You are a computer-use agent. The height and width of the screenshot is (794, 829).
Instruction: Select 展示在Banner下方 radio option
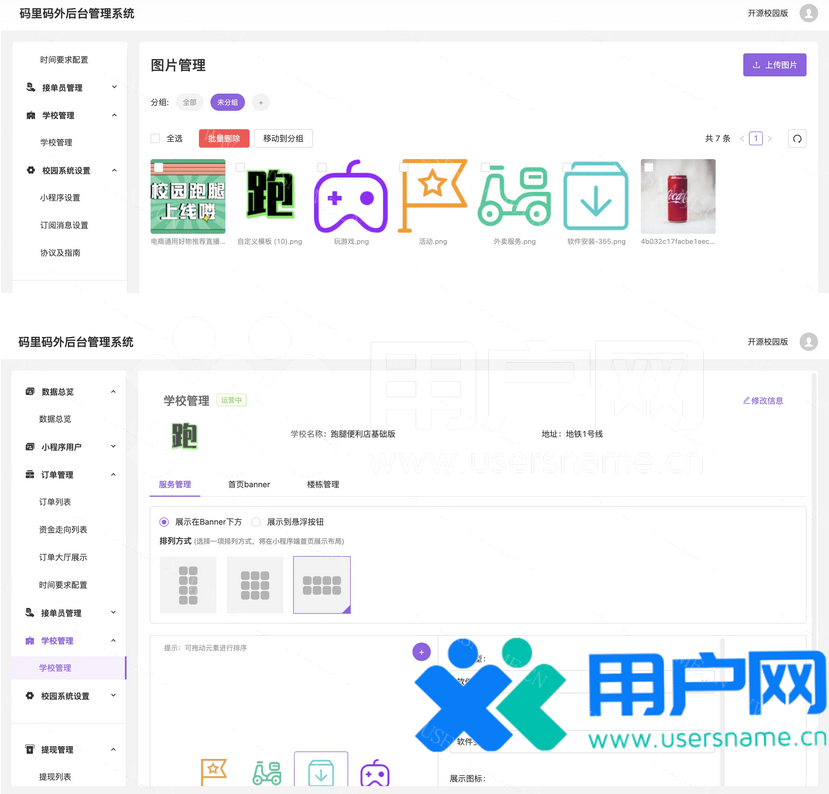[164, 522]
